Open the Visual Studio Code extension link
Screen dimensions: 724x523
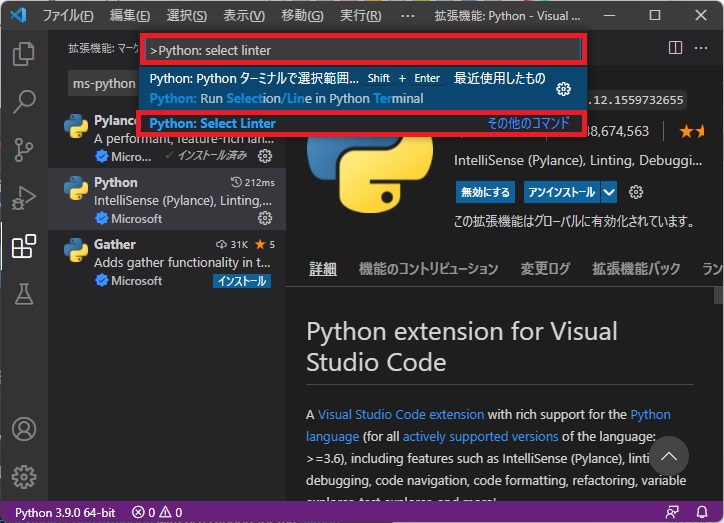point(400,414)
